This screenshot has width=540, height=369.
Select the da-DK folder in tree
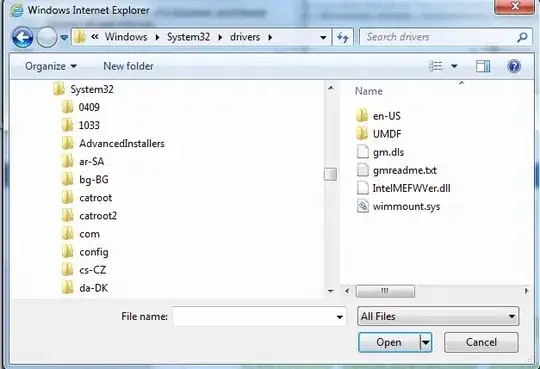pos(85,288)
